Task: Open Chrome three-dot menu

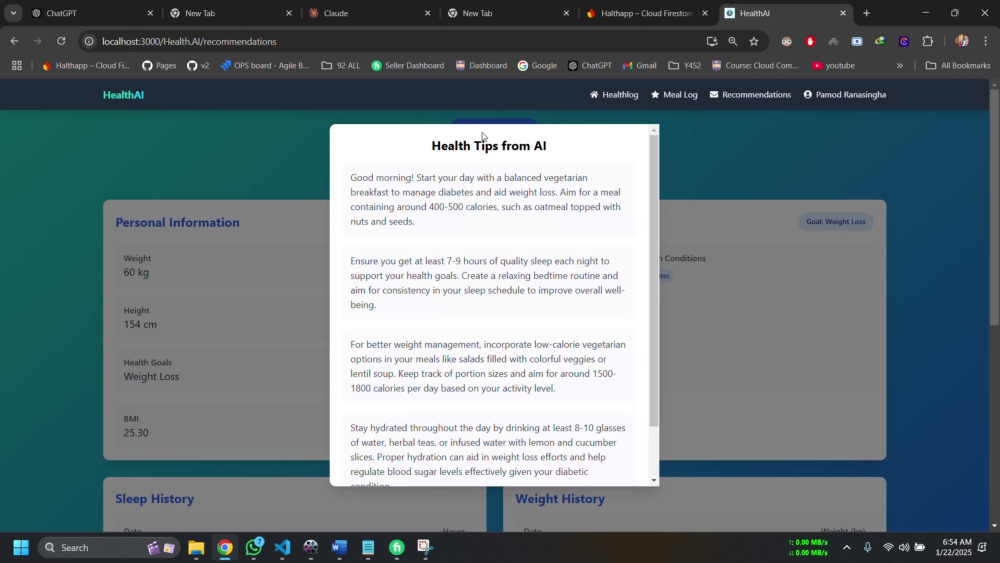Action: click(986, 41)
